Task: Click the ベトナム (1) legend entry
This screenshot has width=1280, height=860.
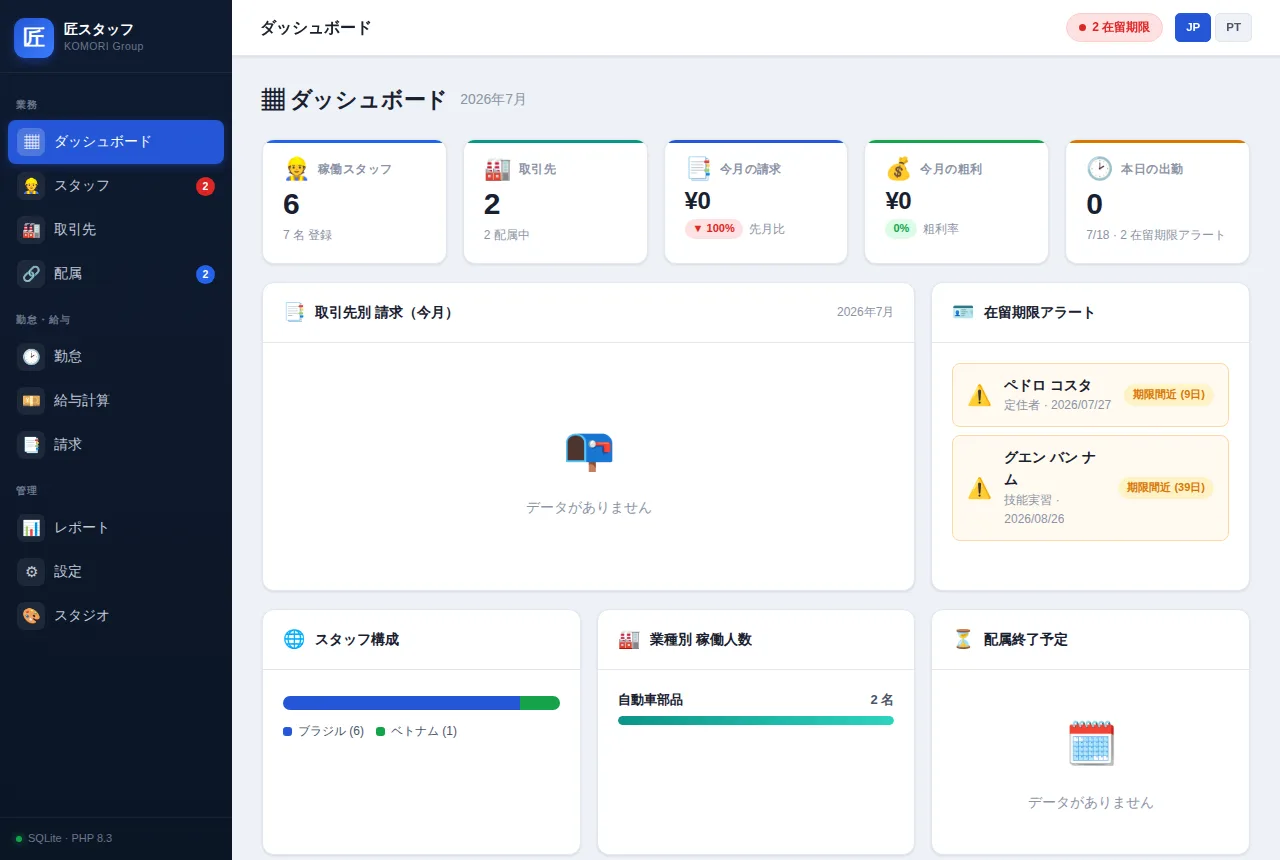Action: [416, 731]
